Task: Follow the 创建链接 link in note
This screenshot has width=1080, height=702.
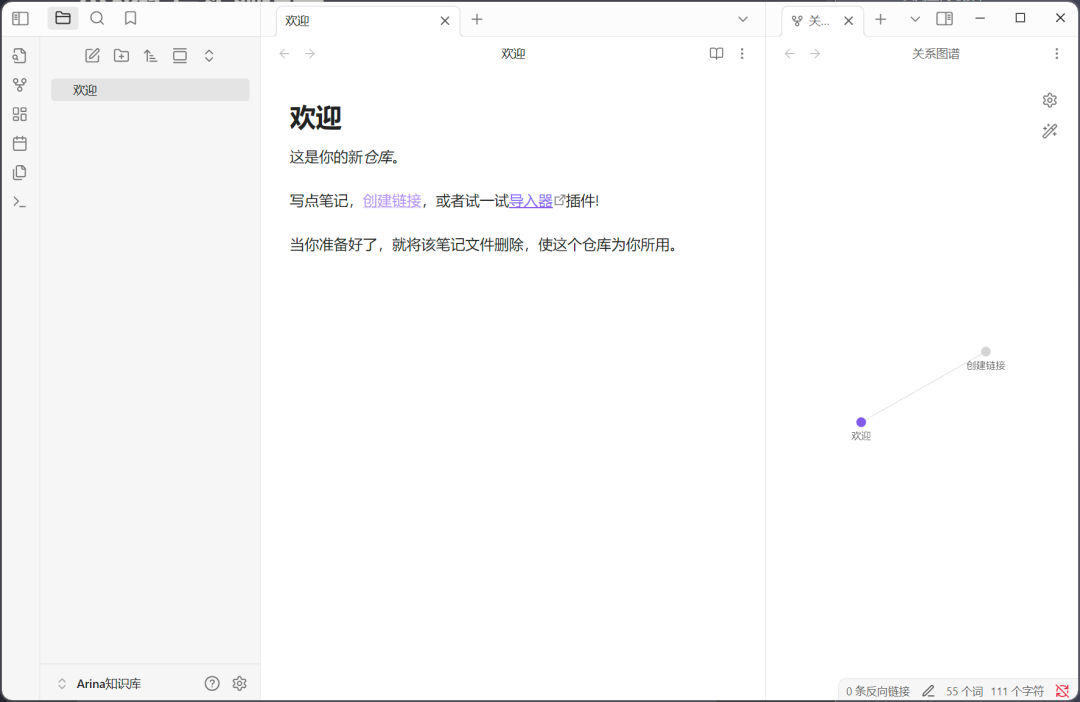Action: click(x=392, y=201)
